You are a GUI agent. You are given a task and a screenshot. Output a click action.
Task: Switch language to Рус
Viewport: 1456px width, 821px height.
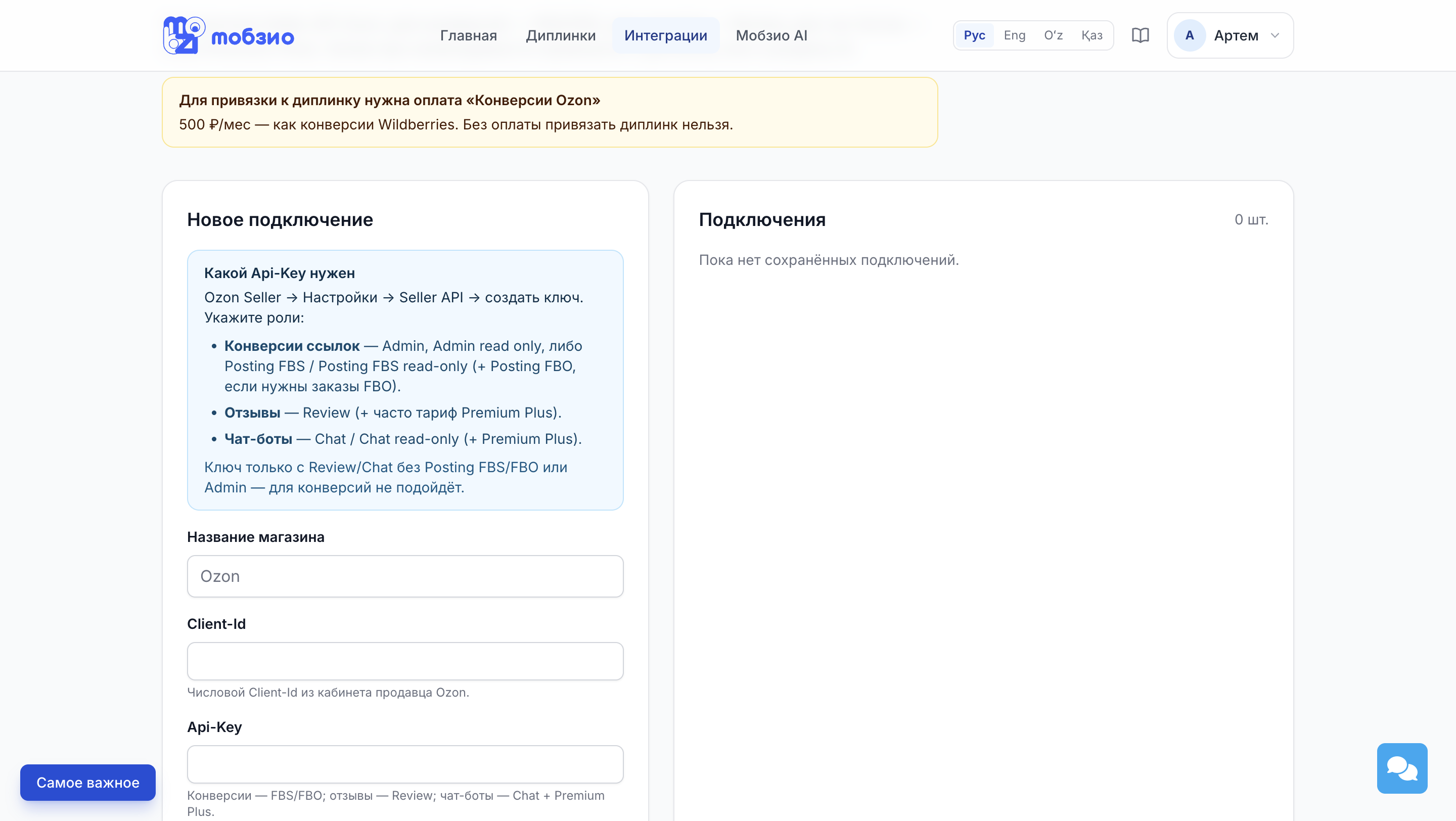(x=974, y=35)
